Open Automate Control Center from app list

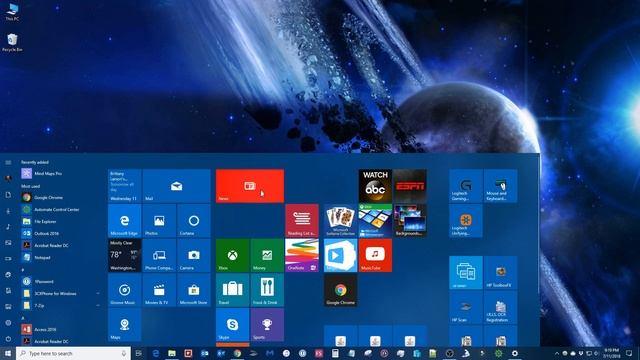(59, 209)
